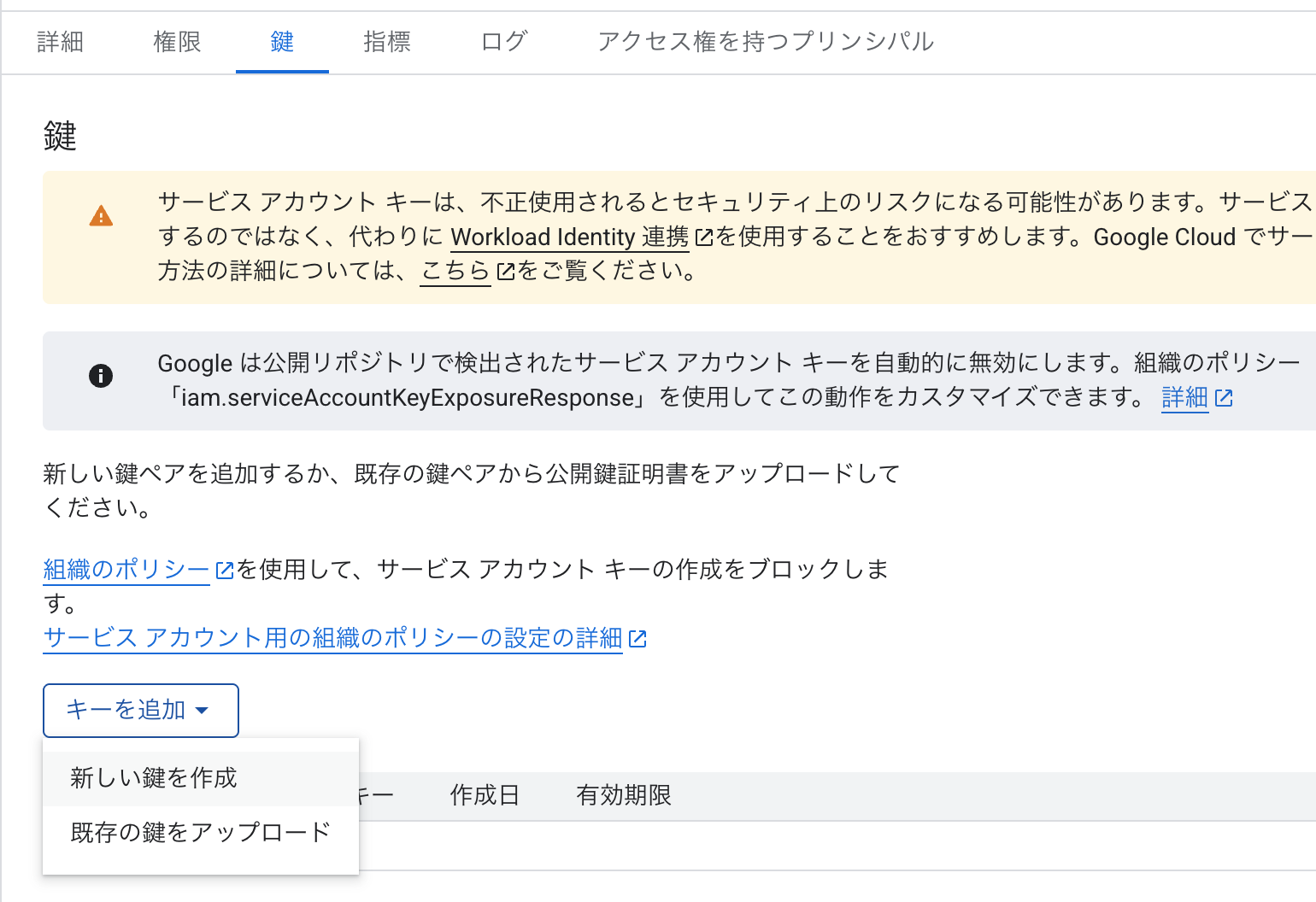Open the 指標 tab
This screenshot has width=1316, height=902.
coord(387,42)
